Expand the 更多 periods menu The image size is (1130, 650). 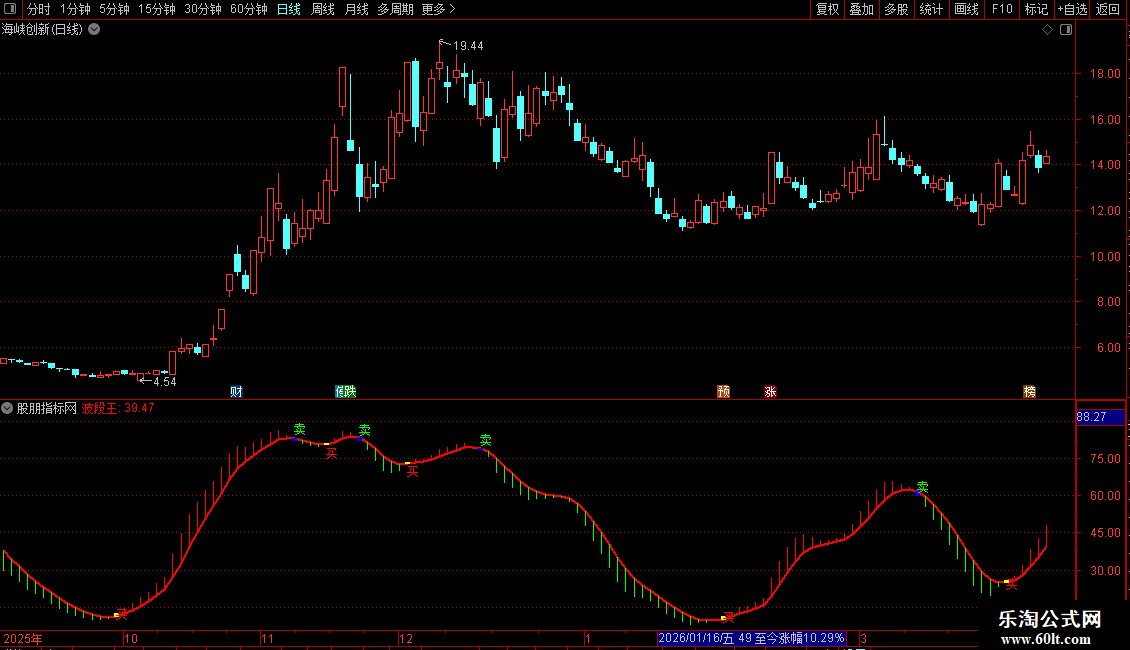coord(438,9)
